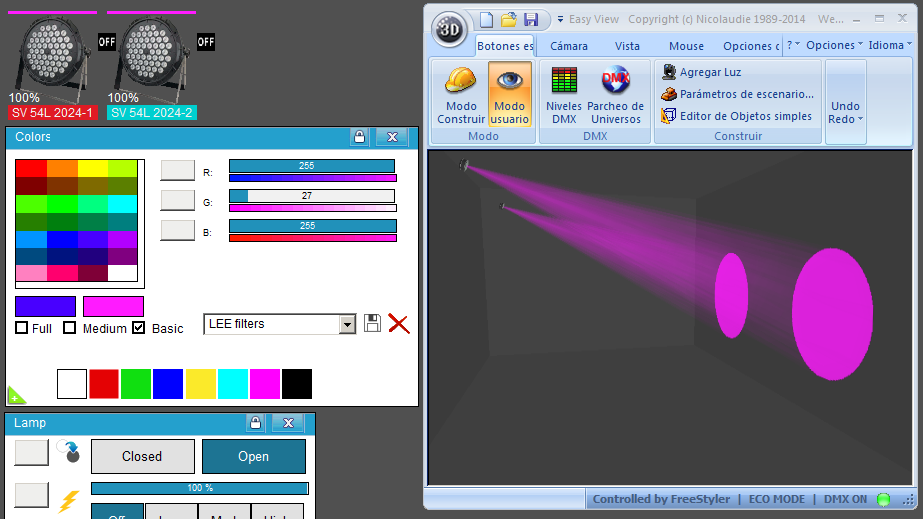Viewport: 923px width, 519px height.
Task: Switch to Modo Construir
Action: pyautogui.click(x=460, y=94)
